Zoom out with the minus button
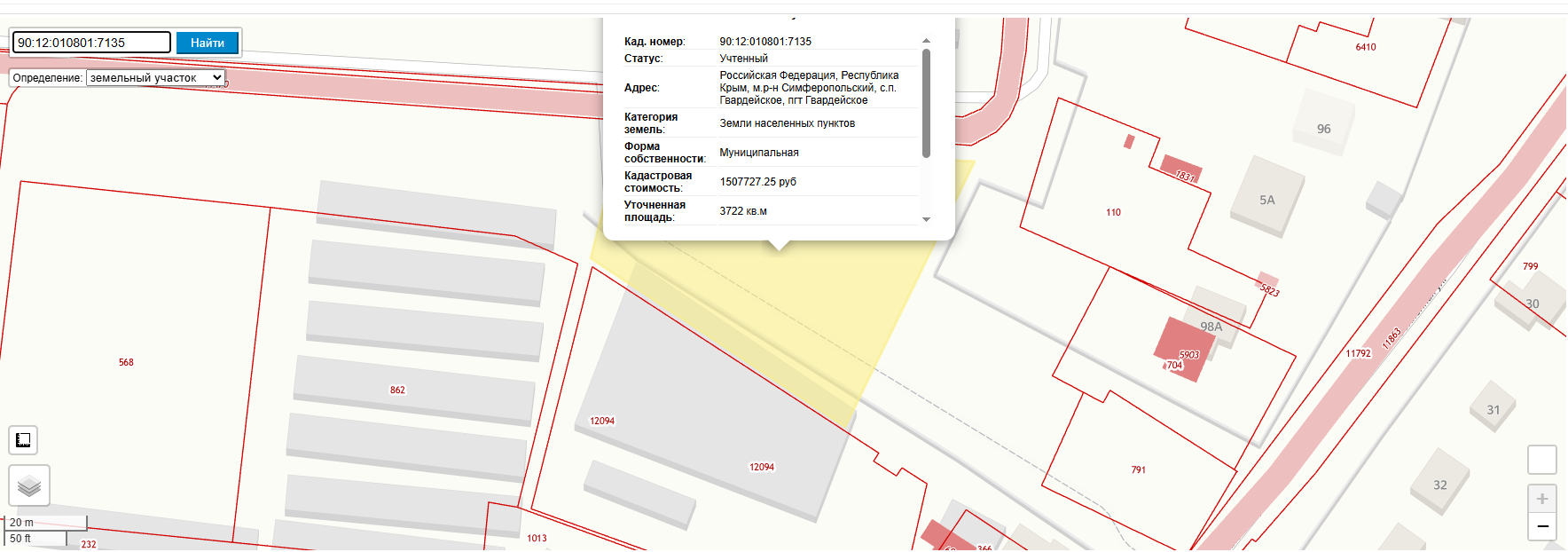The image size is (1568, 552). [1542, 526]
